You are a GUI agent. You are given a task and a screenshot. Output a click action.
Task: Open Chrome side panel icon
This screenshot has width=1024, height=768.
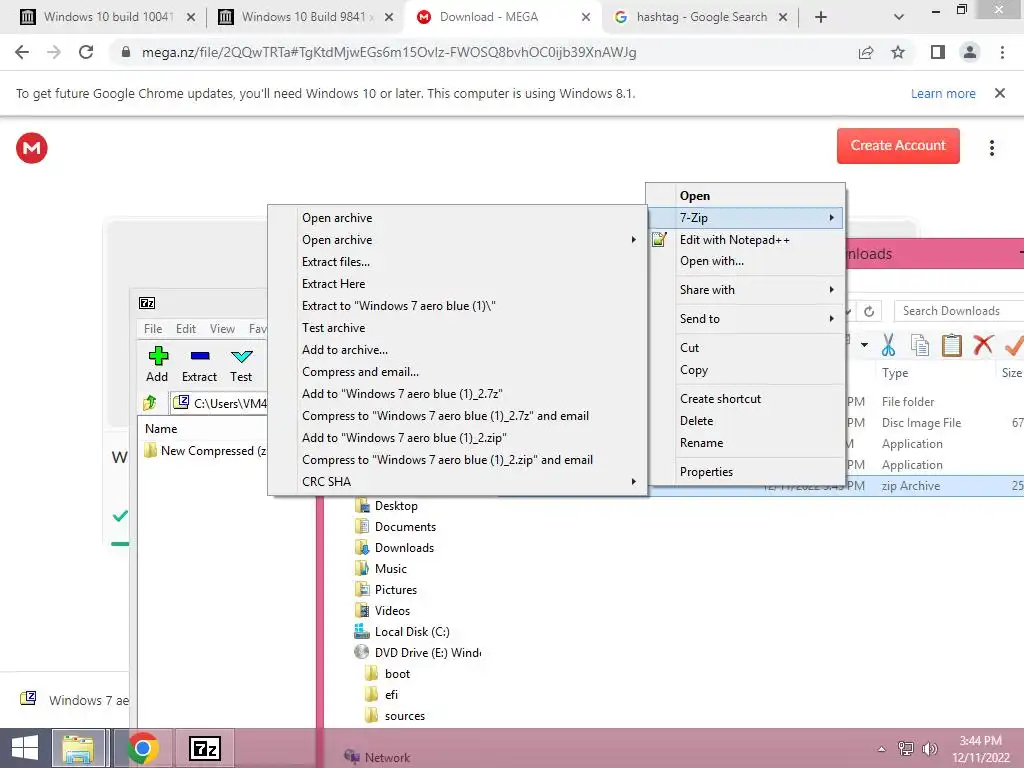[x=938, y=52]
